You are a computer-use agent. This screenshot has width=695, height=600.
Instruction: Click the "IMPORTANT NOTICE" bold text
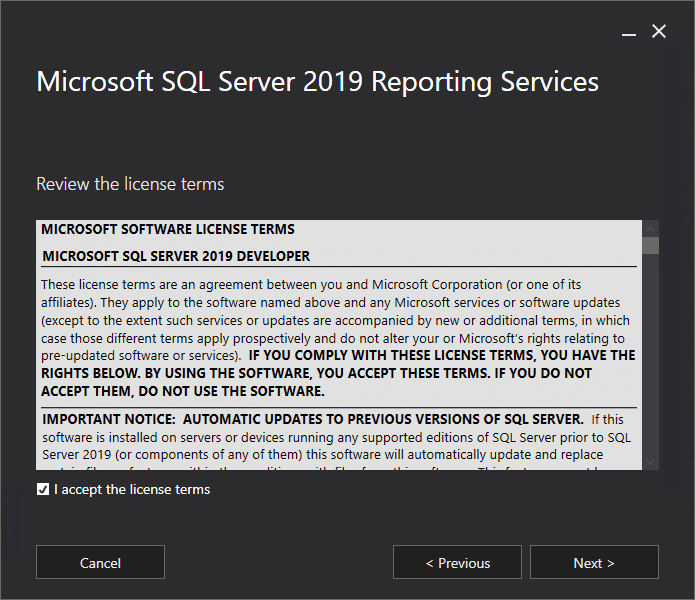coord(108,418)
